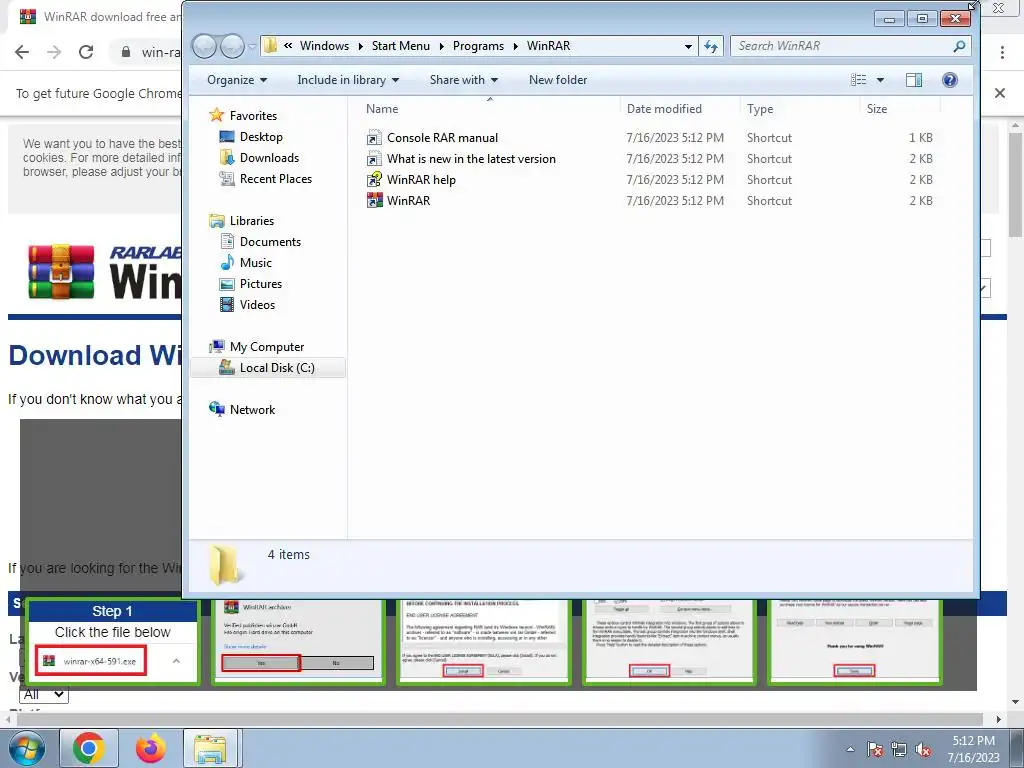Image resolution: width=1024 pixels, height=768 pixels.
Task: Click the Windows Start button
Action: coord(27,748)
